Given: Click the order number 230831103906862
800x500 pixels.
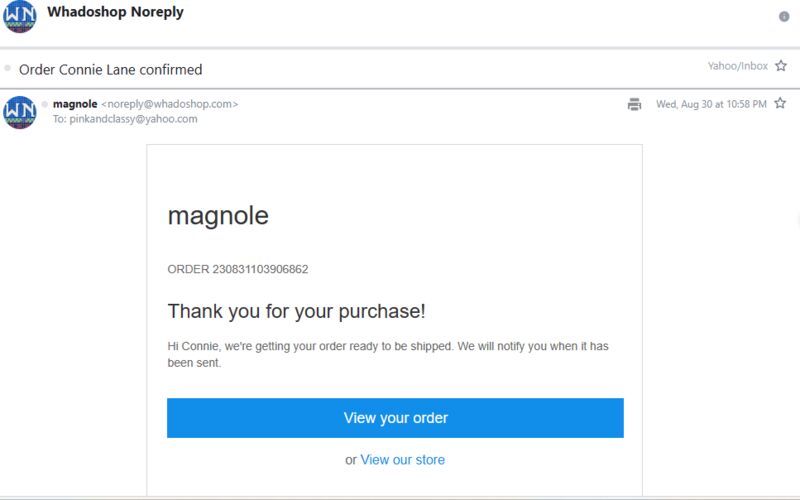Looking at the screenshot, I should [260, 269].
